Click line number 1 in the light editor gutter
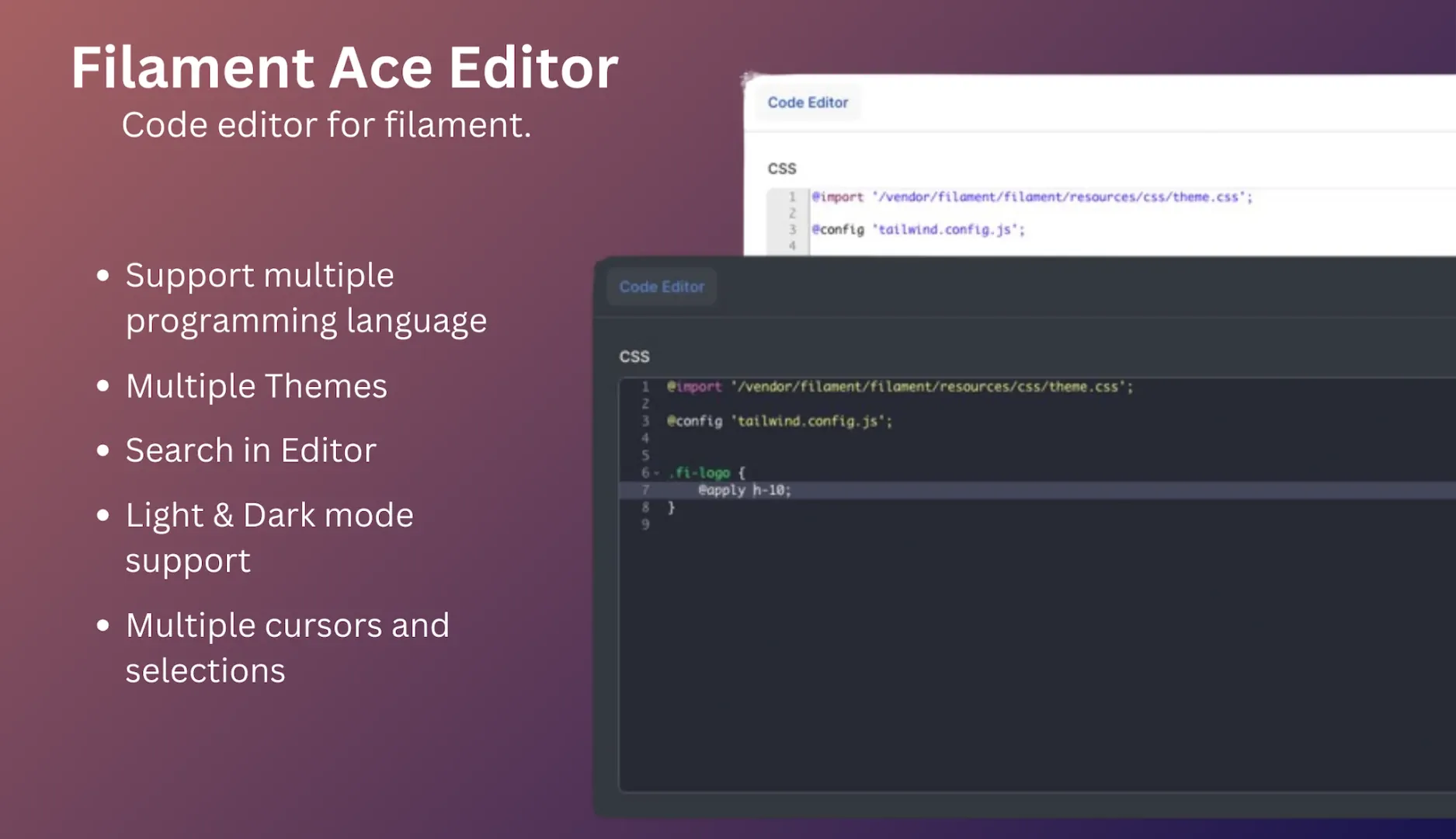Viewport: 1456px width, 839px height. (792, 197)
